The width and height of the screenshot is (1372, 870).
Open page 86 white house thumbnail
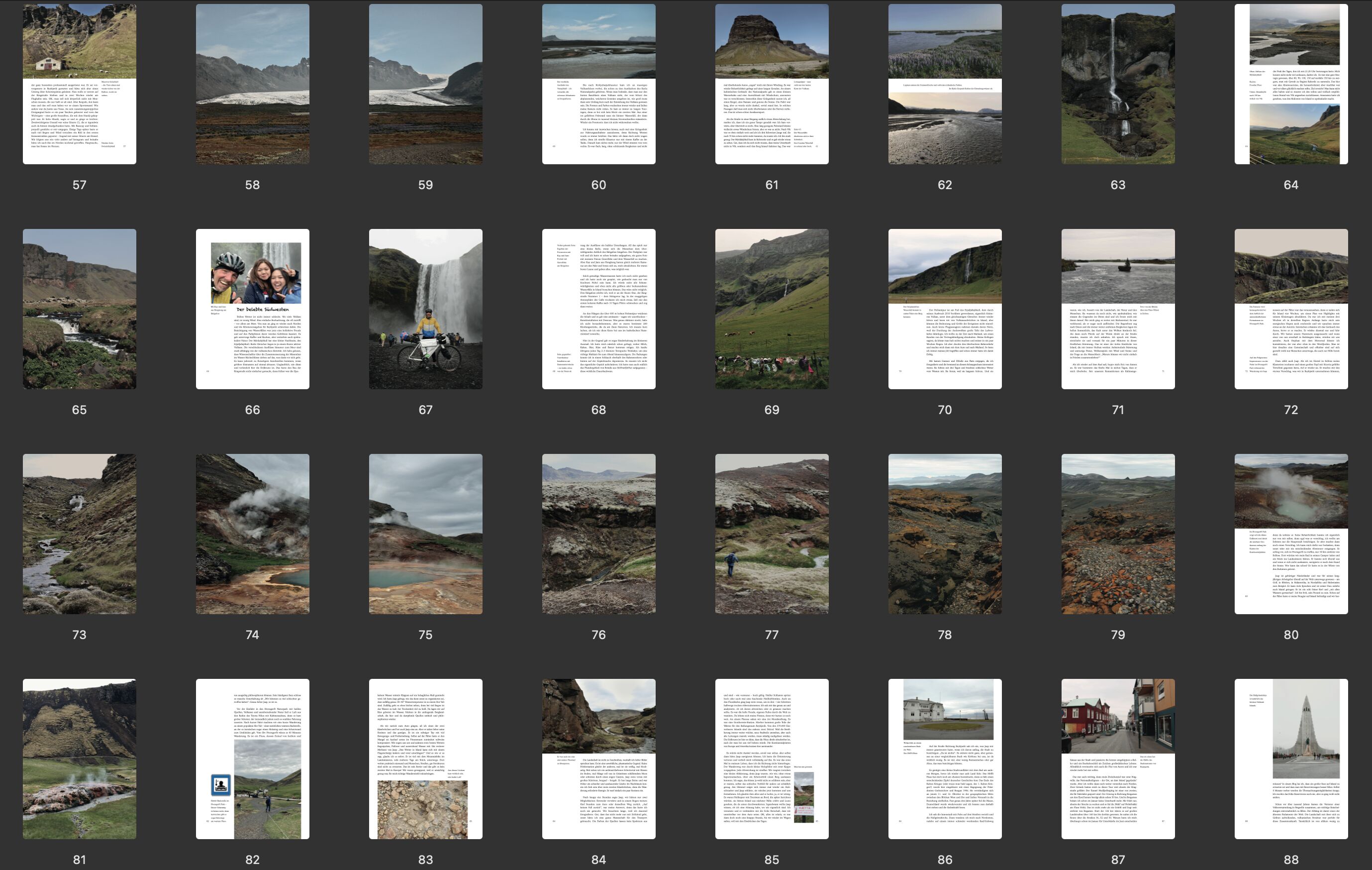945,759
